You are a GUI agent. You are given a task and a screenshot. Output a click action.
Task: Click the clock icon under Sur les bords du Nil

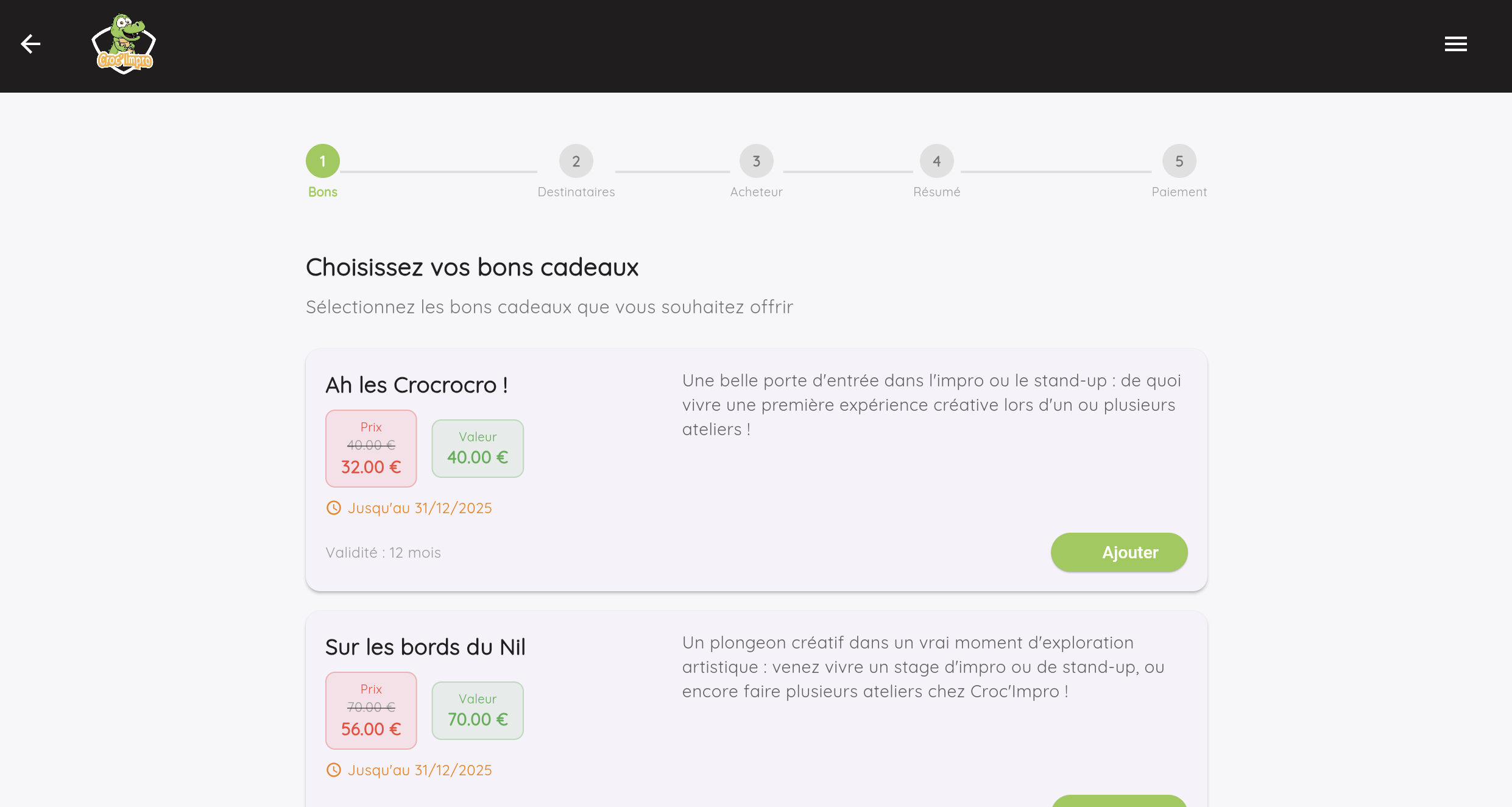click(x=334, y=770)
